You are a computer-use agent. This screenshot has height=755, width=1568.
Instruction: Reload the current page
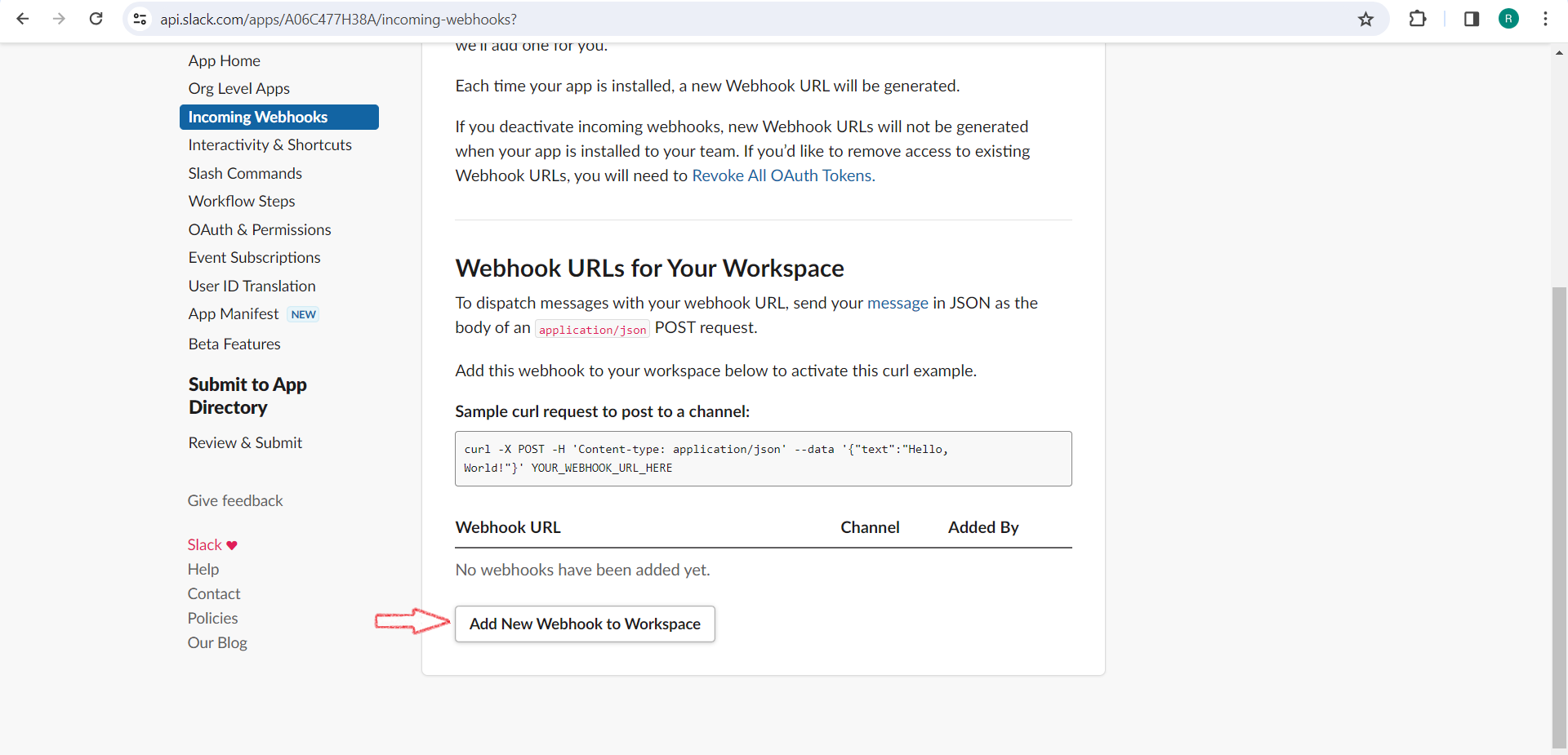[x=96, y=19]
